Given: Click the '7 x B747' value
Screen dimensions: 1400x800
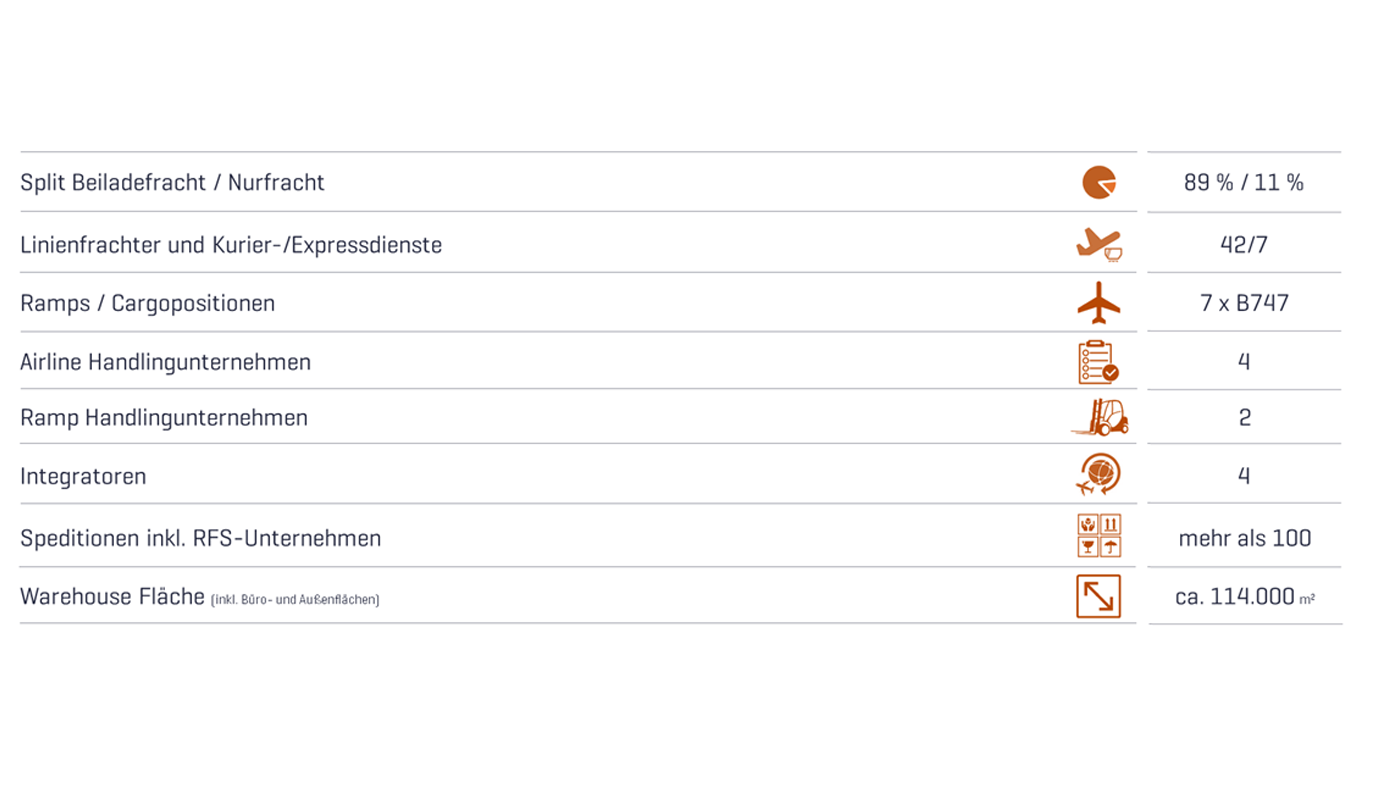Looking at the screenshot, I should coord(1244,303).
